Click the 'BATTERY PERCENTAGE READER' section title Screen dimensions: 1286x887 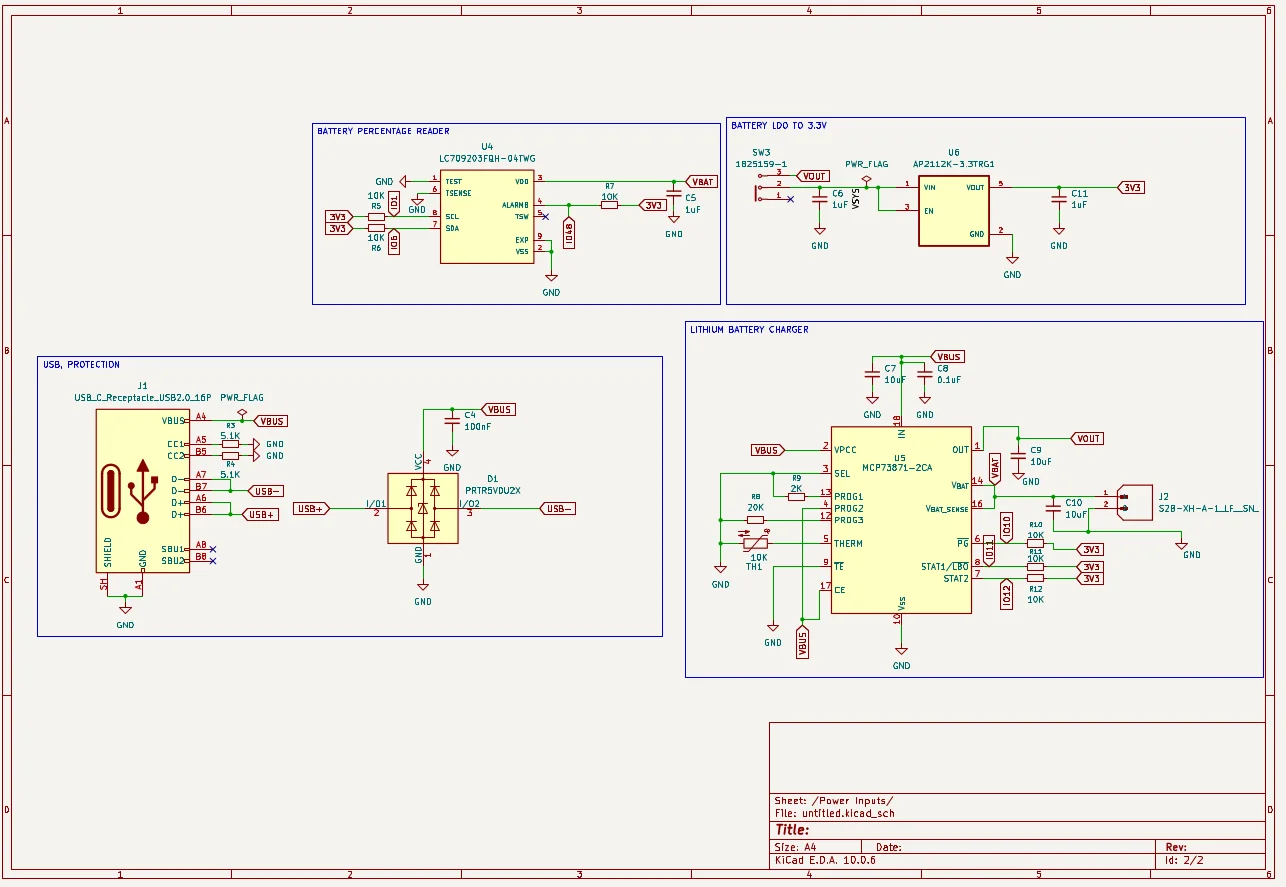[383, 131]
